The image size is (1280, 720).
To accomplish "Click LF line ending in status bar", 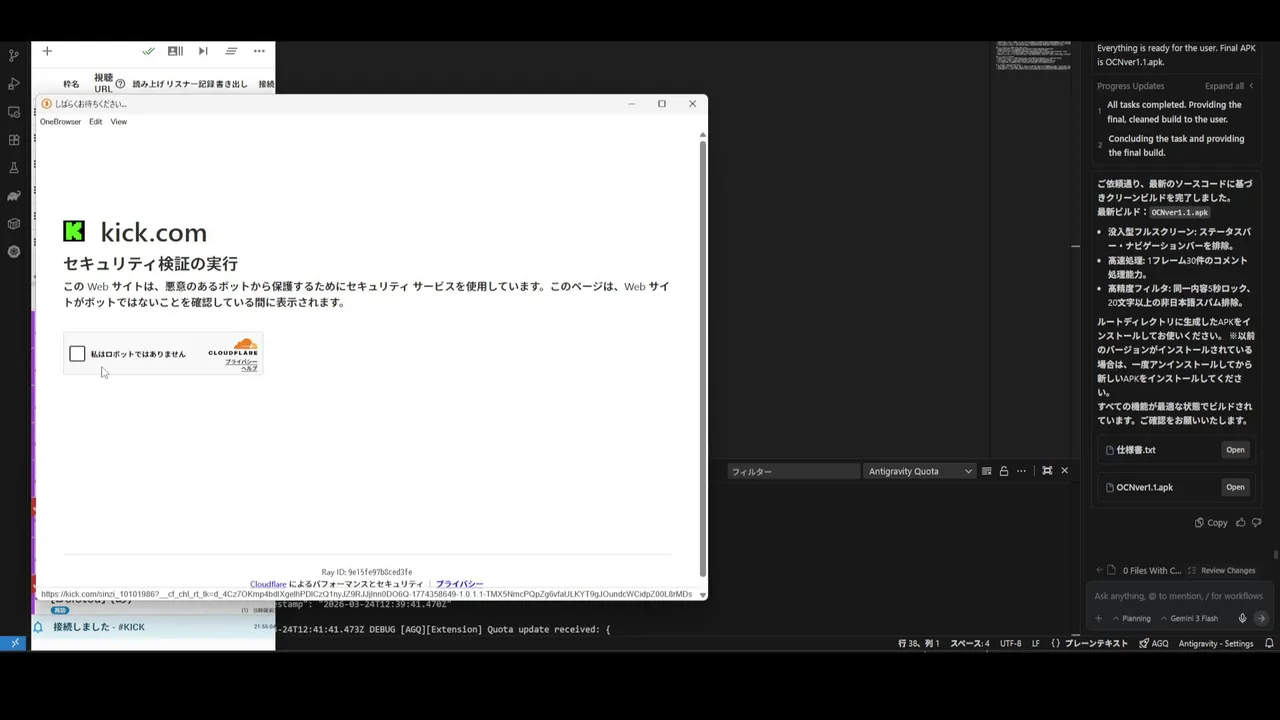I will tap(1036, 643).
